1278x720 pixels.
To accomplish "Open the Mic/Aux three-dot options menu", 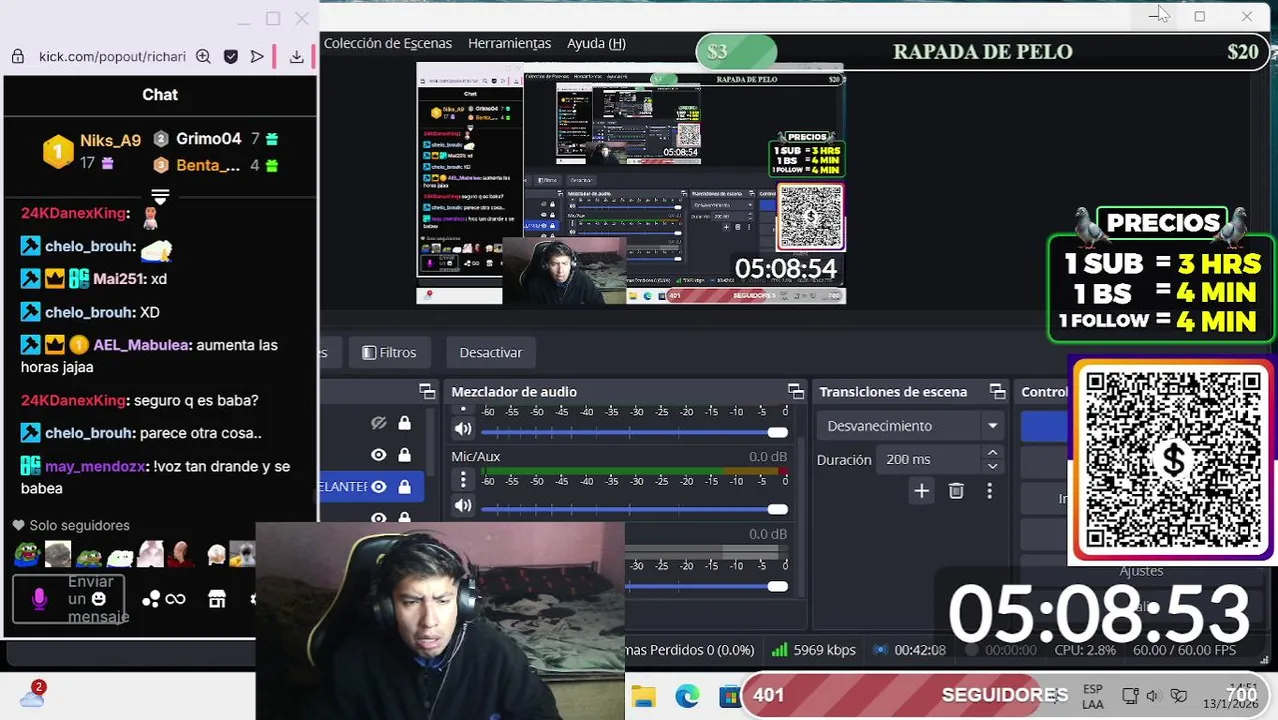I will (x=463, y=481).
